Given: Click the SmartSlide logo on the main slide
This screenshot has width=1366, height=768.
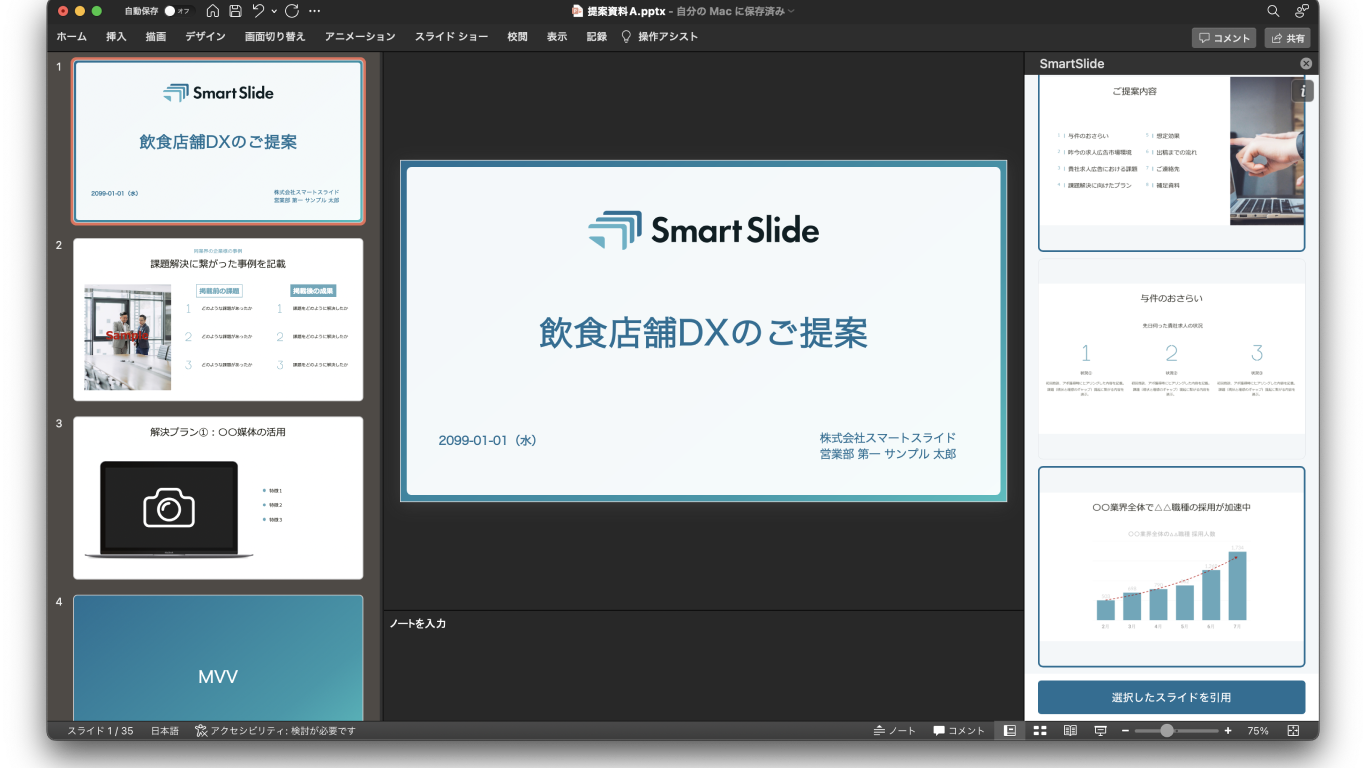Looking at the screenshot, I should [703, 231].
